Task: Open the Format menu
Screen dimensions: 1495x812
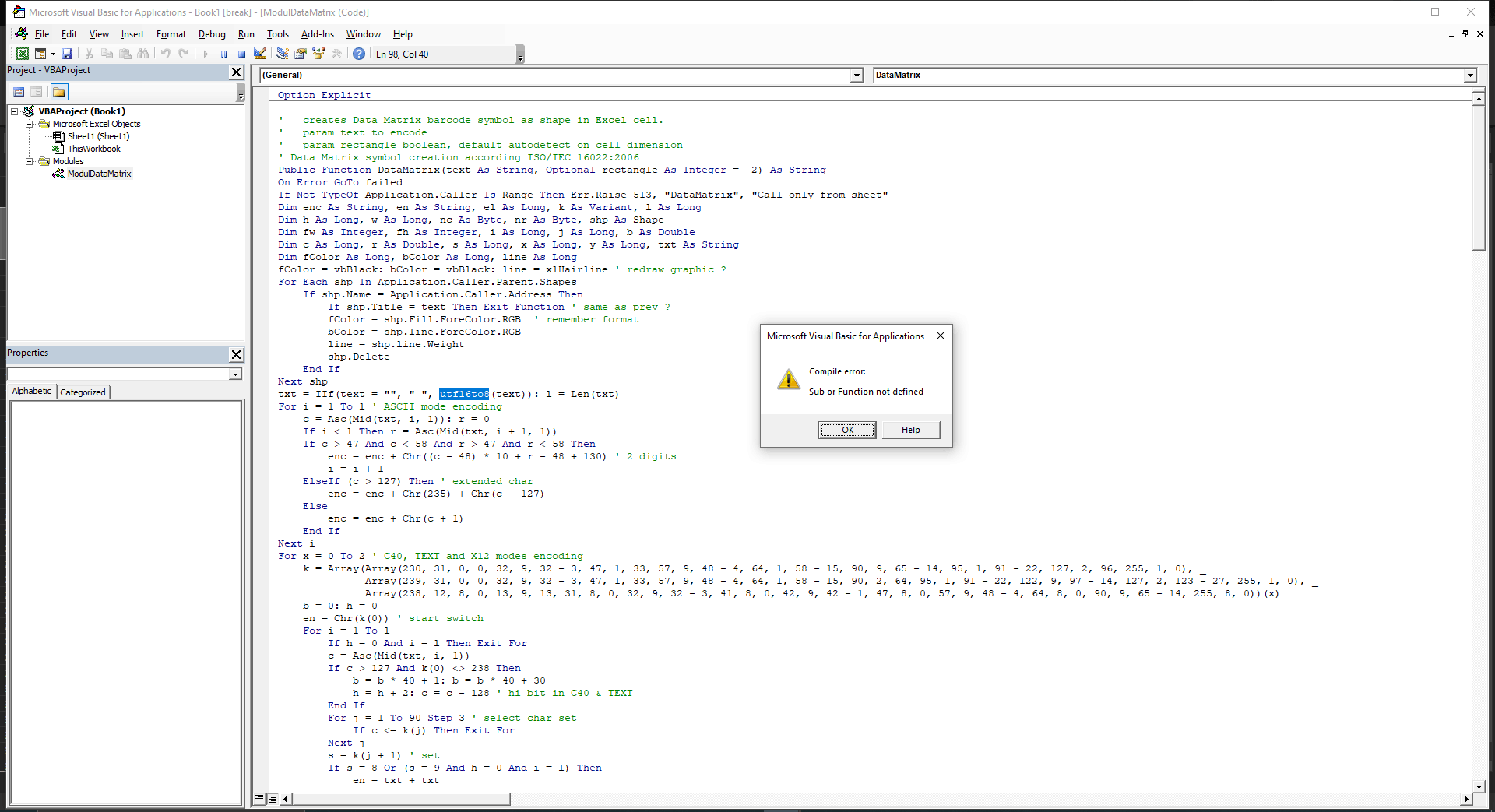Action: coord(171,34)
